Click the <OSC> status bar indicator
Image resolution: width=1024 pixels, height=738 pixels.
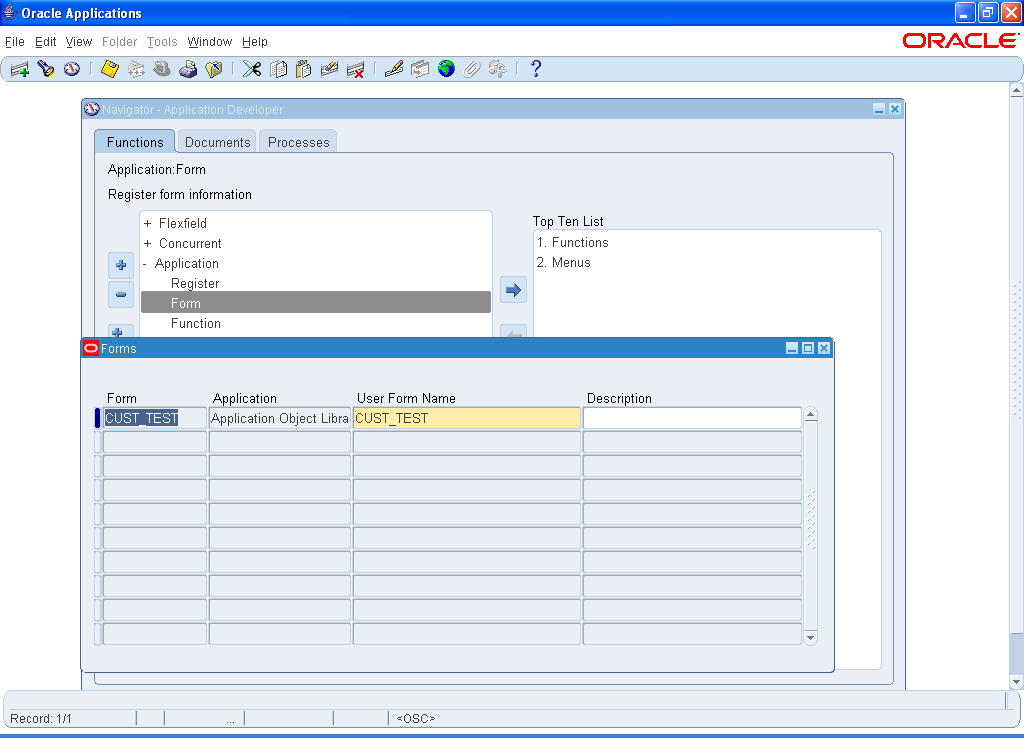point(415,718)
